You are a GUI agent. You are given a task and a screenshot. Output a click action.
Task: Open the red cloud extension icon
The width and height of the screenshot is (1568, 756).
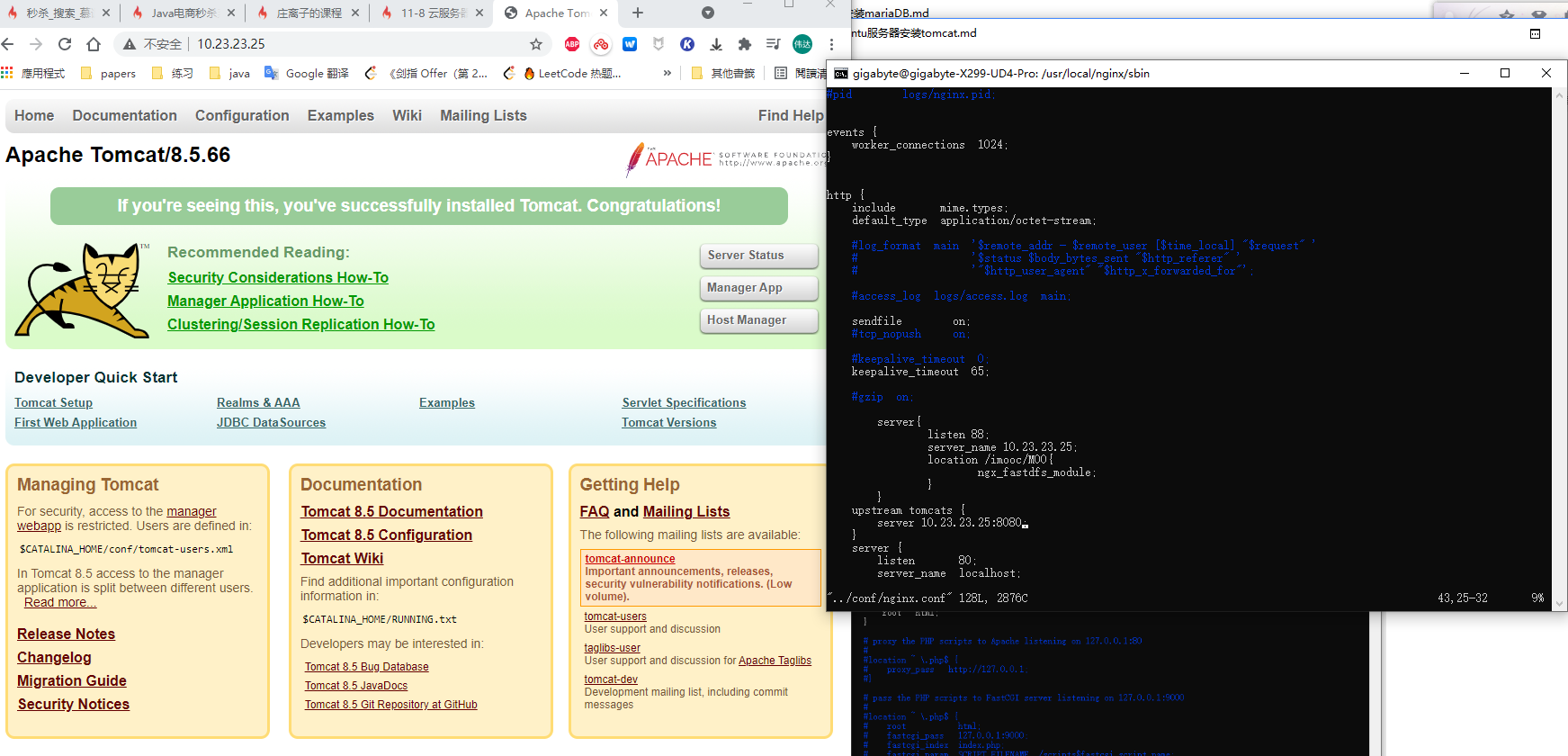click(x=601, y=44)
